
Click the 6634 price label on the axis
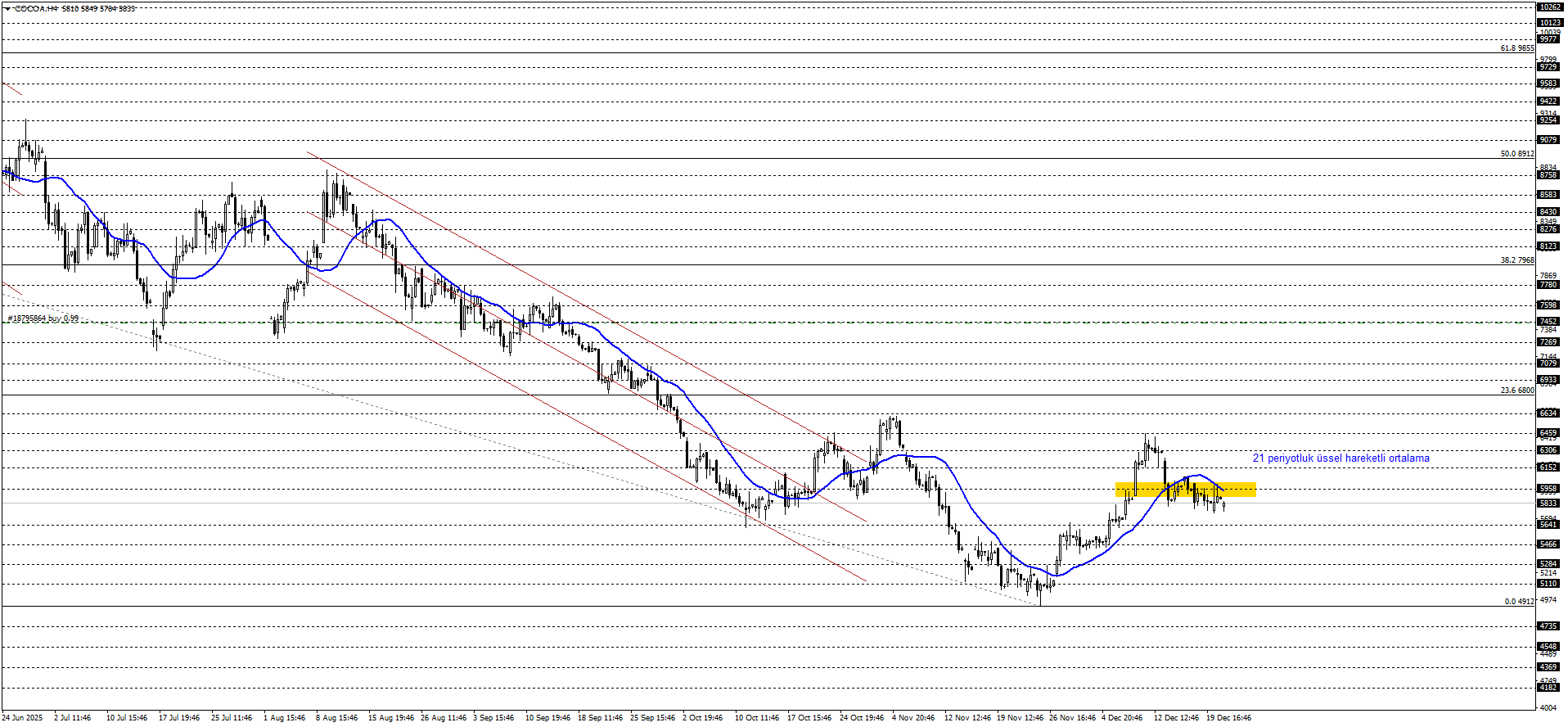pyautogui.click(x=1548, y=413)
